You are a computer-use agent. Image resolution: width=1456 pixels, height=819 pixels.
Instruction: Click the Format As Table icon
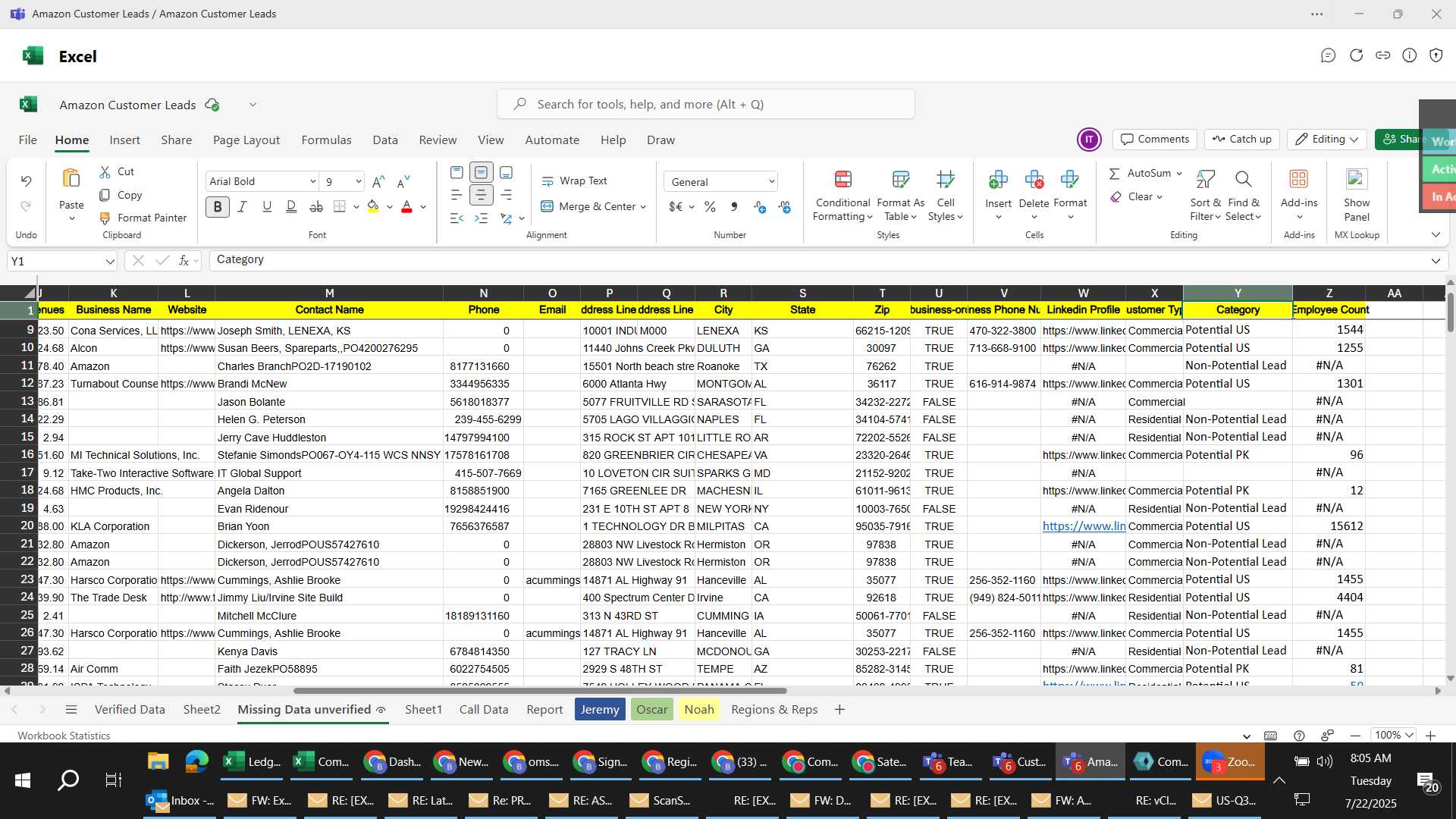900,180
